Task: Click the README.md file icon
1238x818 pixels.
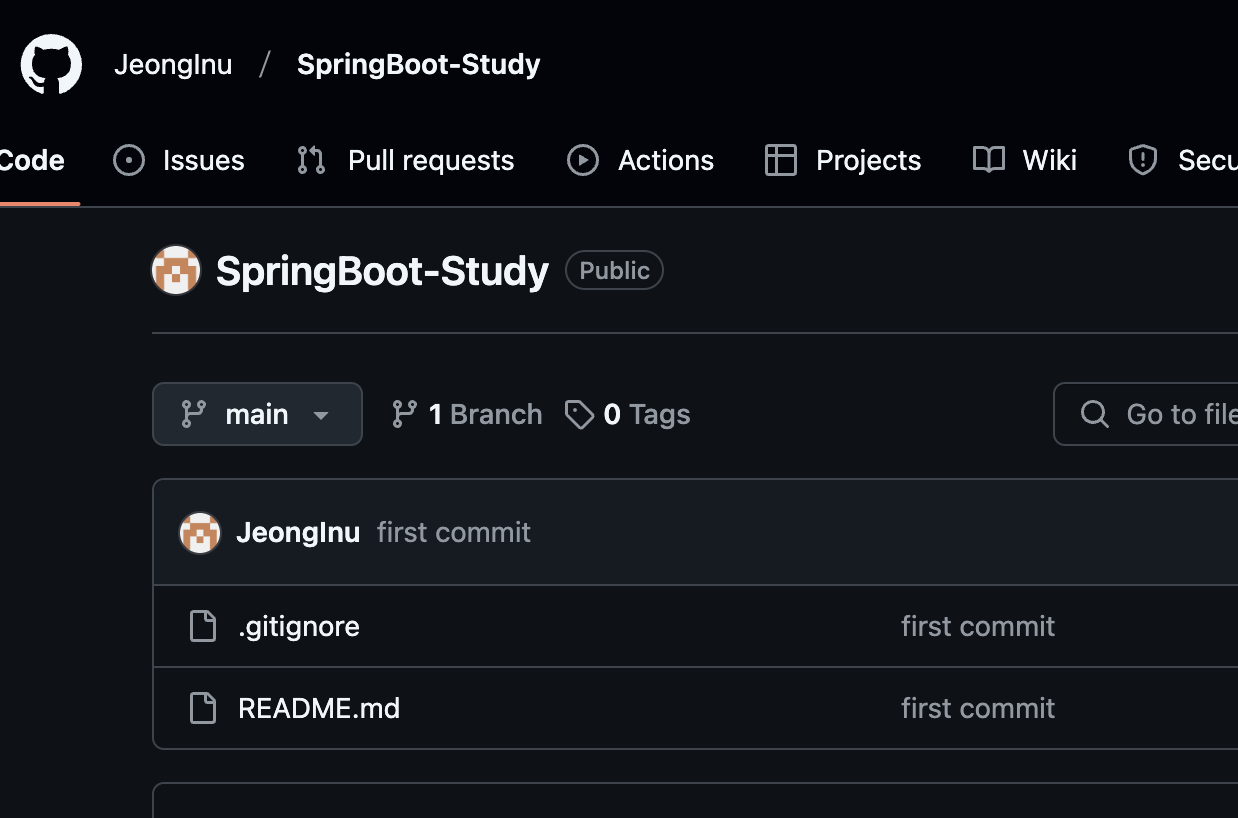Action: point(204,708)
